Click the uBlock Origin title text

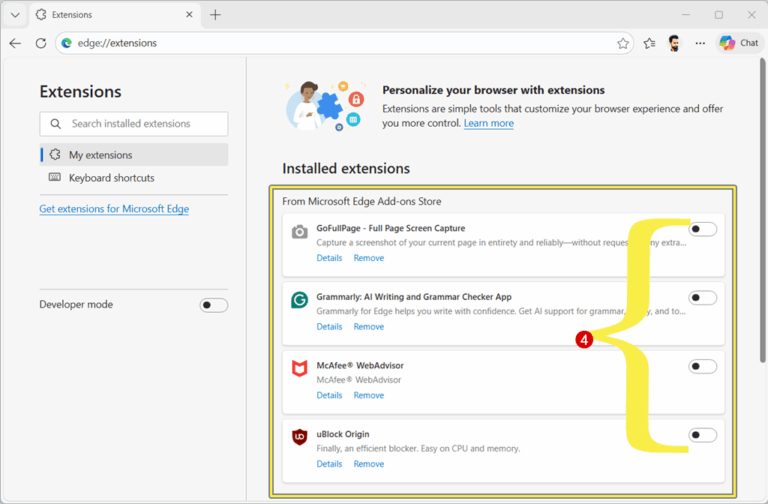tap(343, 434)
